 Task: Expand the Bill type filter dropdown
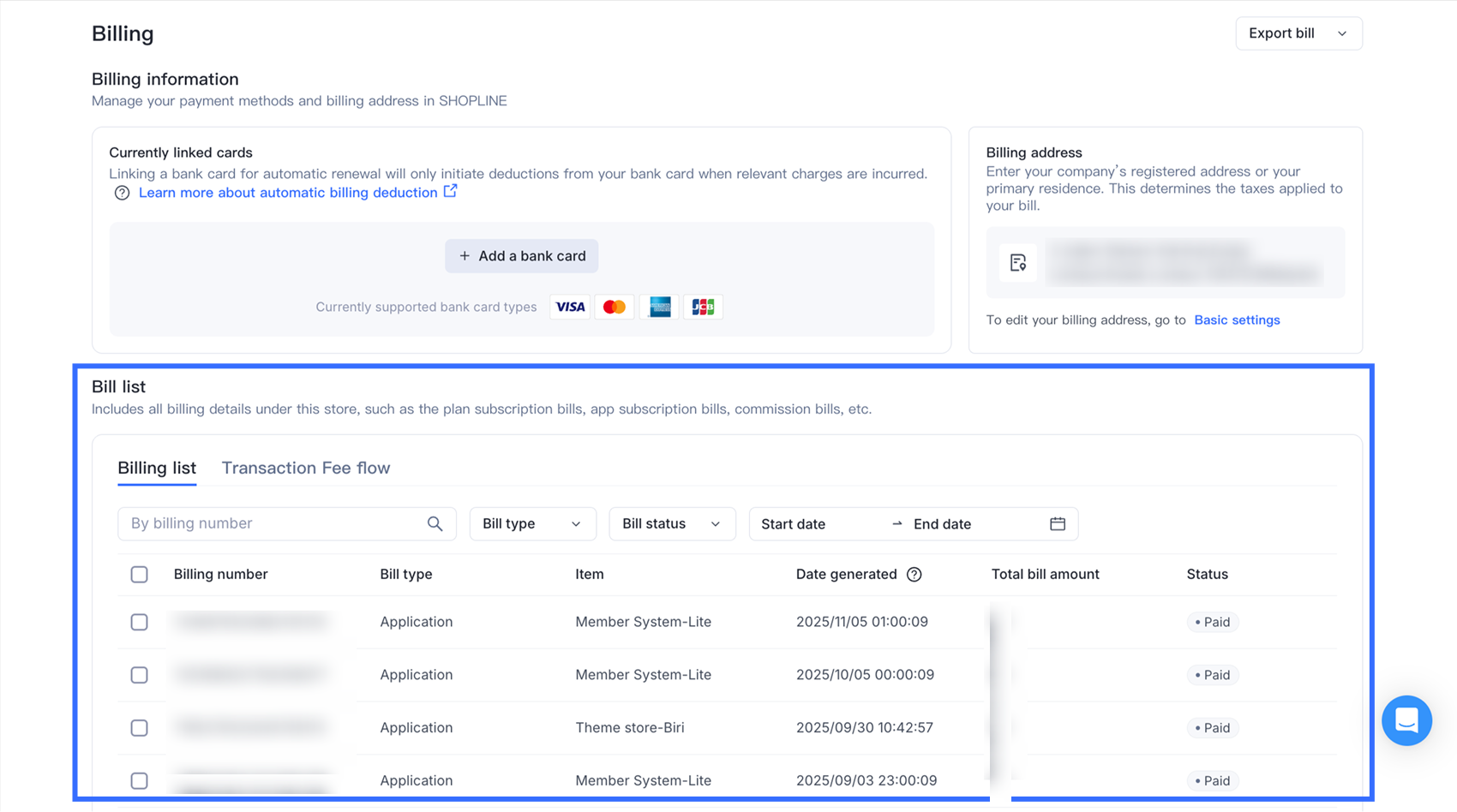[x=531, y=524]
